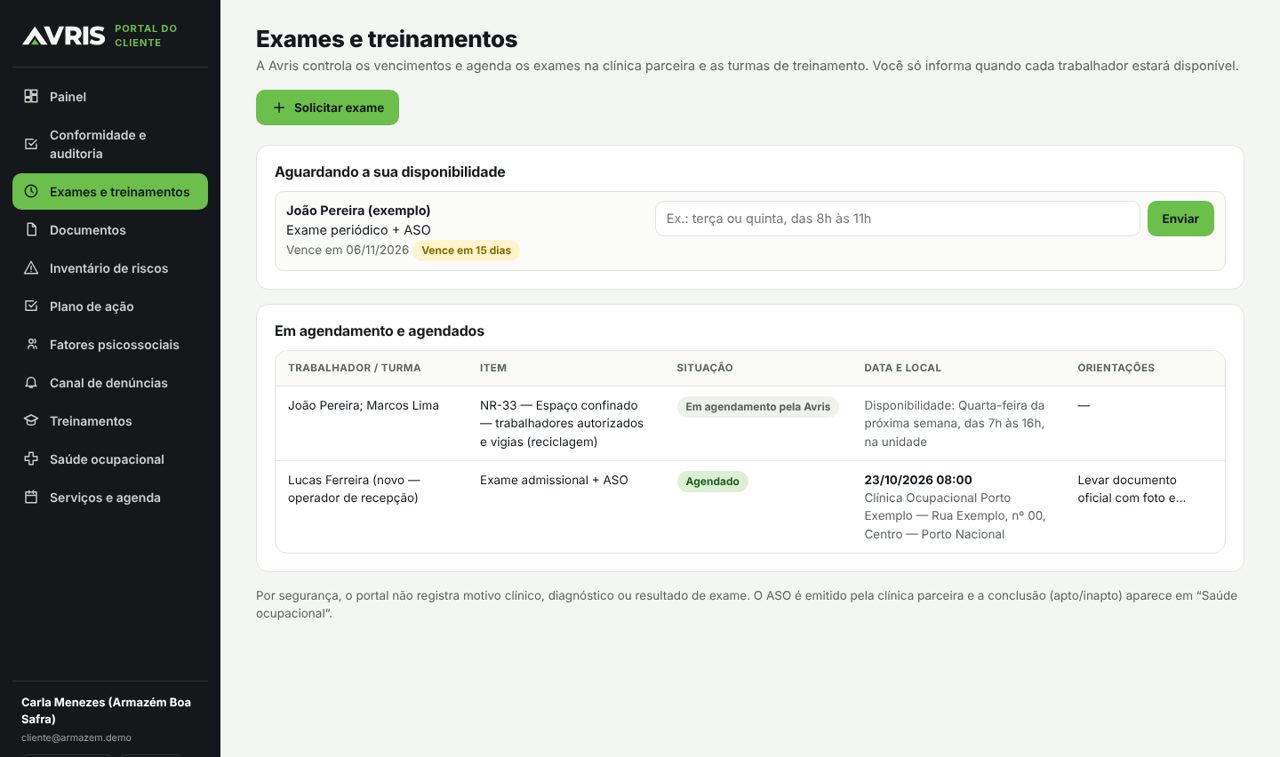Click the Exame admissional + ASO cell
Screen dimensions: 1280x757
554,480
